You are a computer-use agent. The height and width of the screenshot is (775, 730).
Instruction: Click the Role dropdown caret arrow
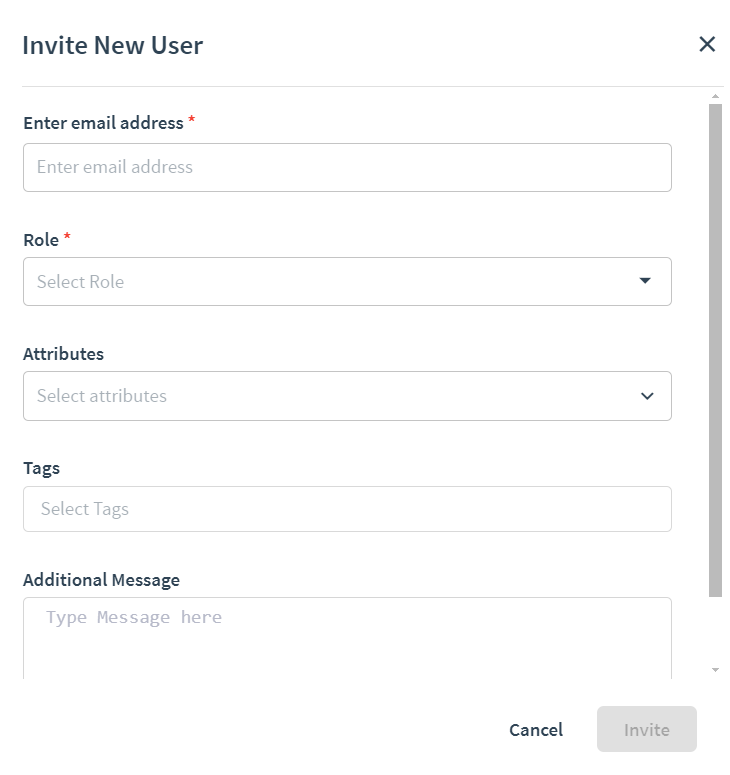644,281
